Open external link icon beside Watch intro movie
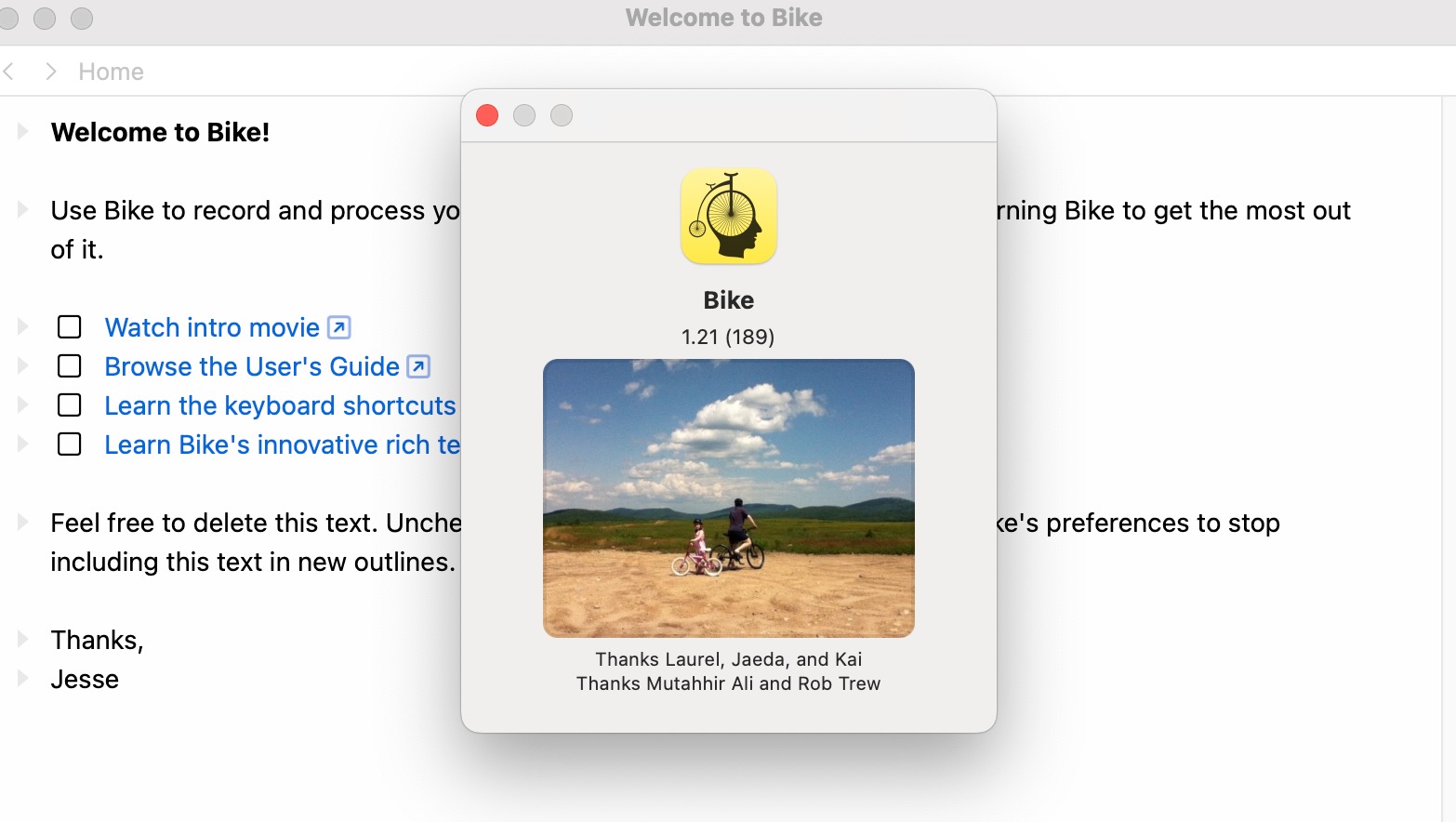 (339, 327)
